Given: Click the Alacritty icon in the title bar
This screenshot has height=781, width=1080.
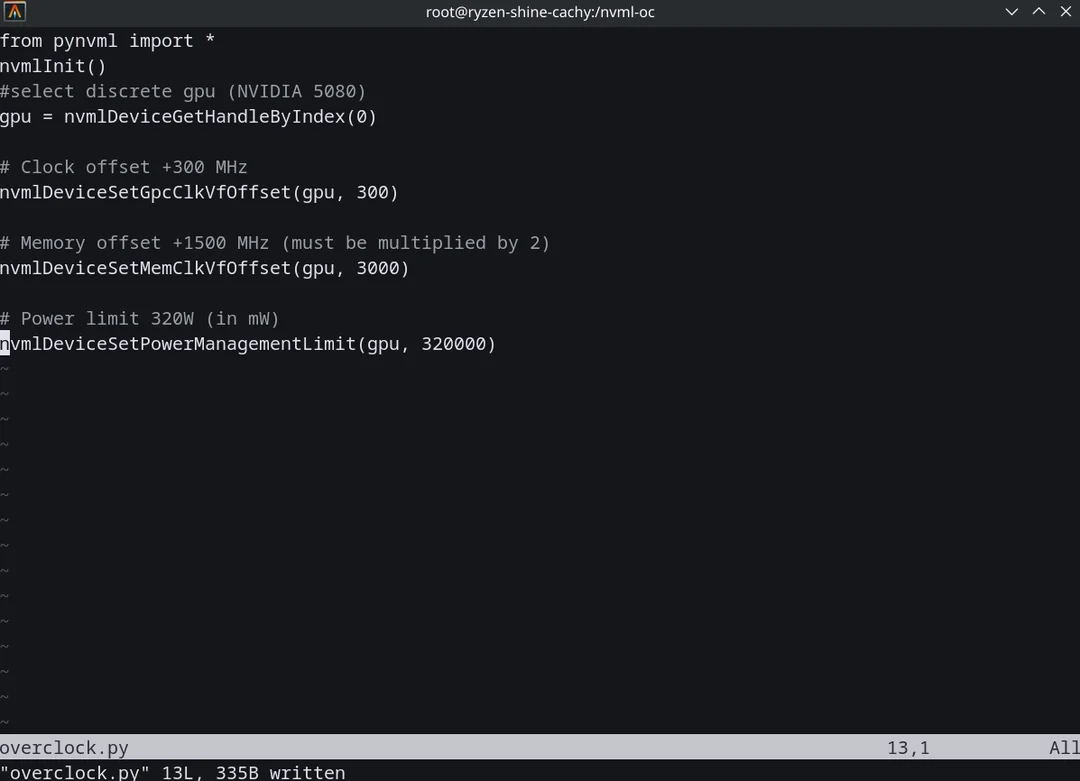Looking at the screenshot, I should [x=14, y=12].
